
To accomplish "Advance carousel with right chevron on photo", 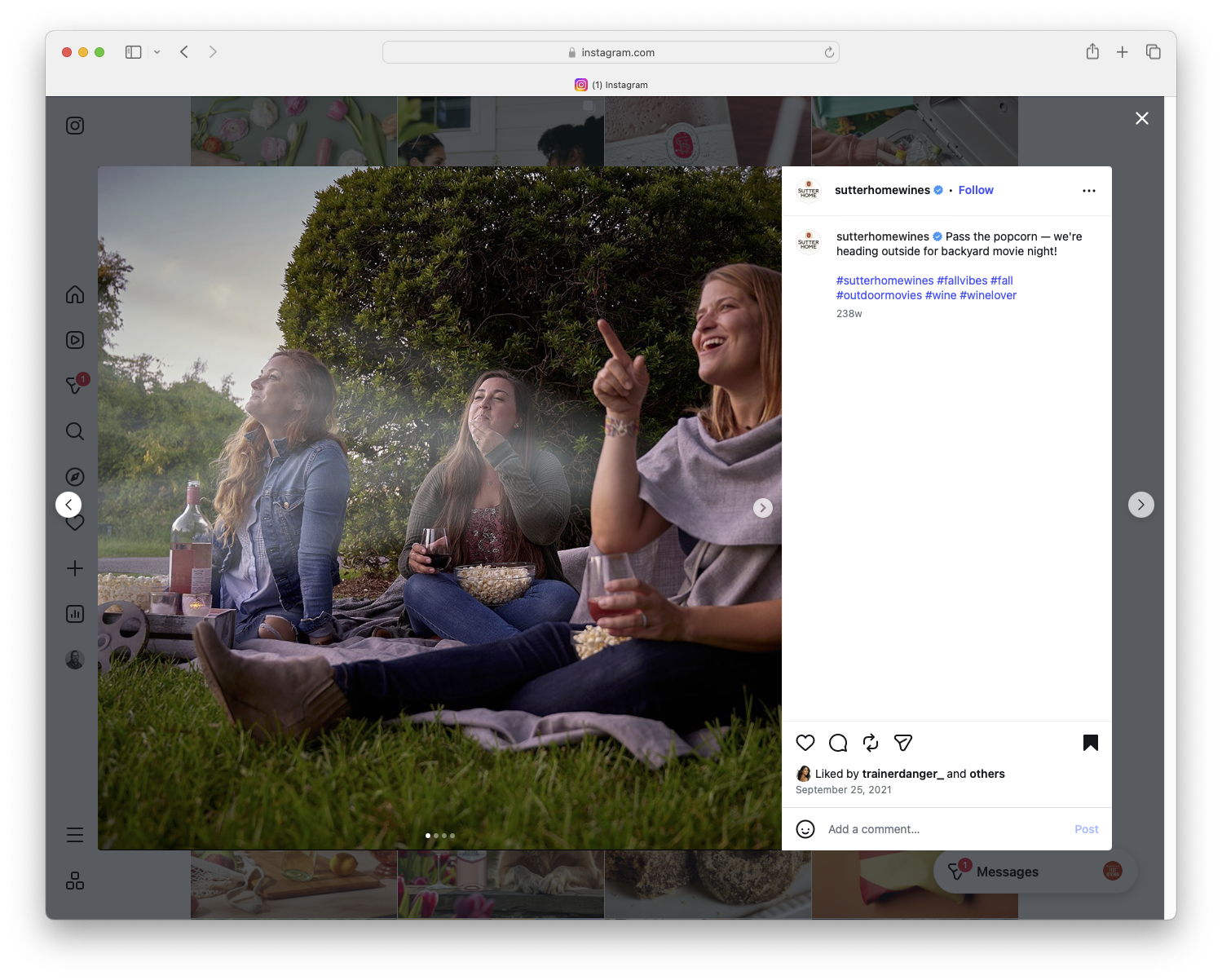I will point(763,507).
